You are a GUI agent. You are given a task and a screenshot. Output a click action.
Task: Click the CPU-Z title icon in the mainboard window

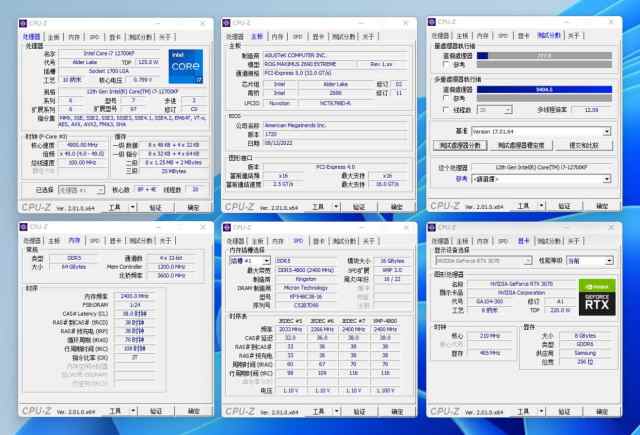point(227,23)
